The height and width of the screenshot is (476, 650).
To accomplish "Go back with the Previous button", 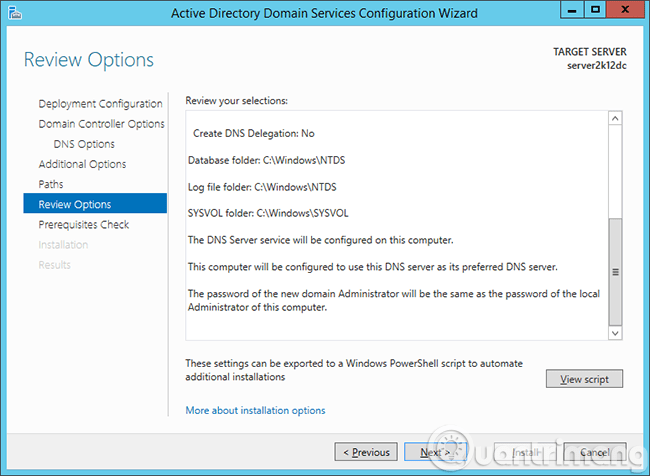I will coord(366,452).
